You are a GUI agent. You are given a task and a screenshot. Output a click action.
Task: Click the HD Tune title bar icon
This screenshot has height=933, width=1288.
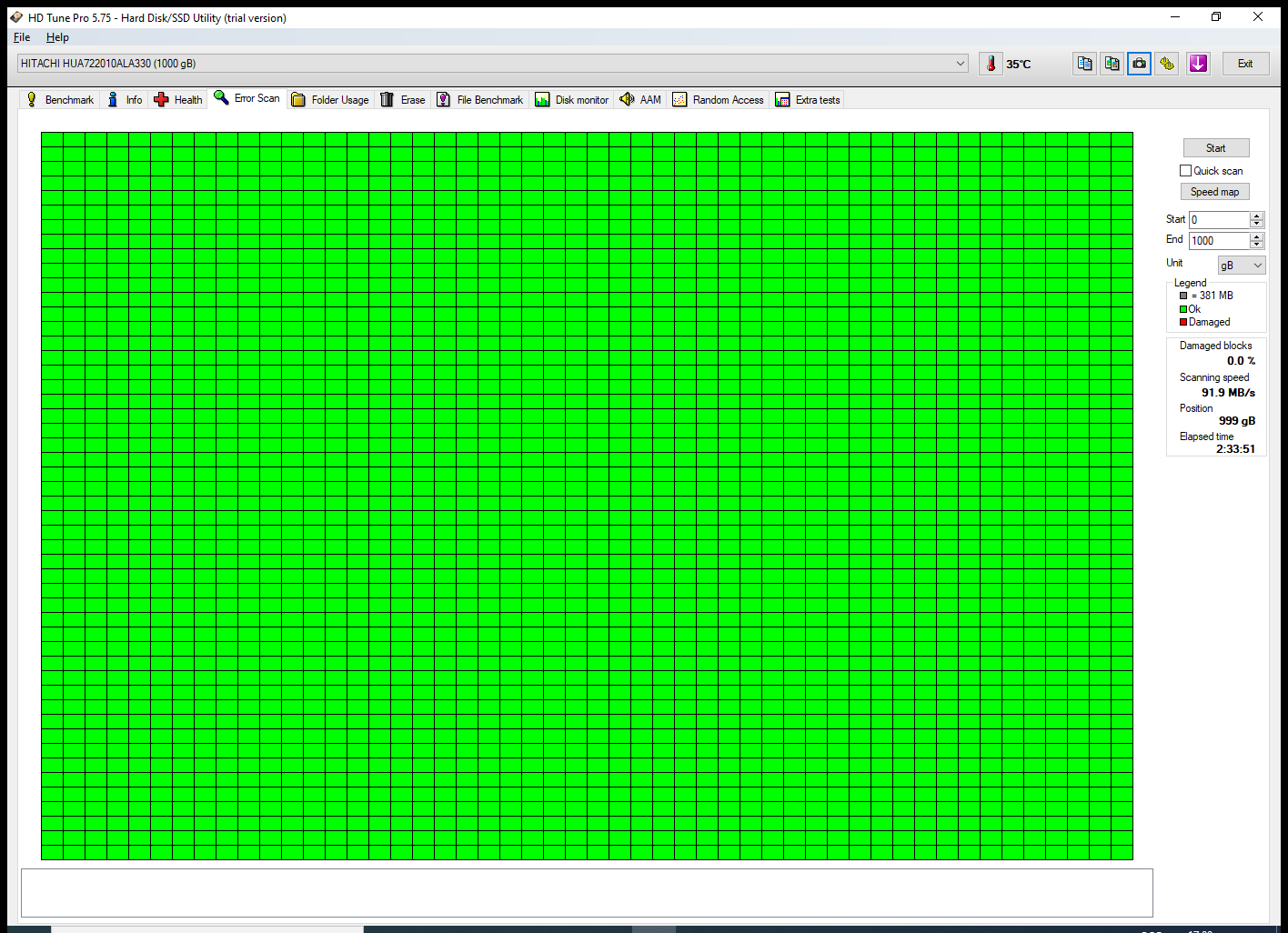[16, 17]
